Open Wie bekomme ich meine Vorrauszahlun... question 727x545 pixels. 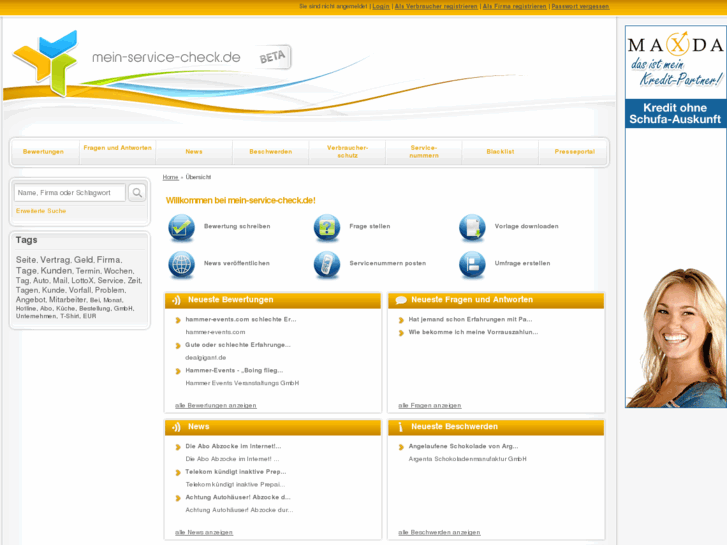(x=473, y=333)
